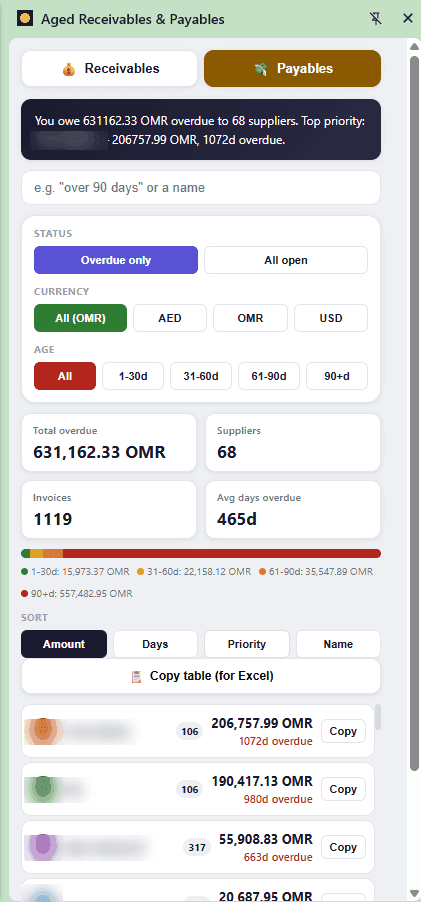The image size is (421, 902).
Task: Click the scroll up arrow at top
Action: click(415, 47)
